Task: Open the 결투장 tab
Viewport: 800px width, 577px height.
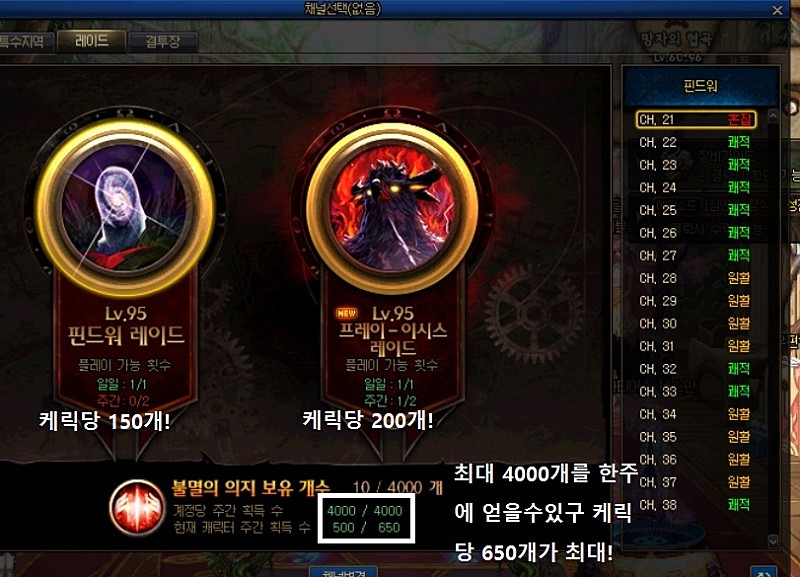Action: tap(163, 41)
